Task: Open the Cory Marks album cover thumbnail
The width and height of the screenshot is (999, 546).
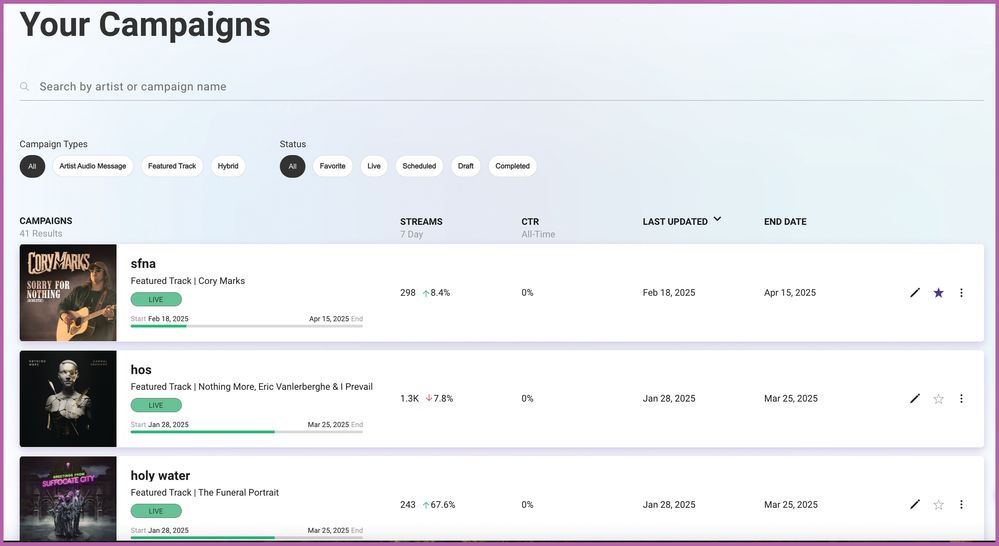Action: (68, 293)
